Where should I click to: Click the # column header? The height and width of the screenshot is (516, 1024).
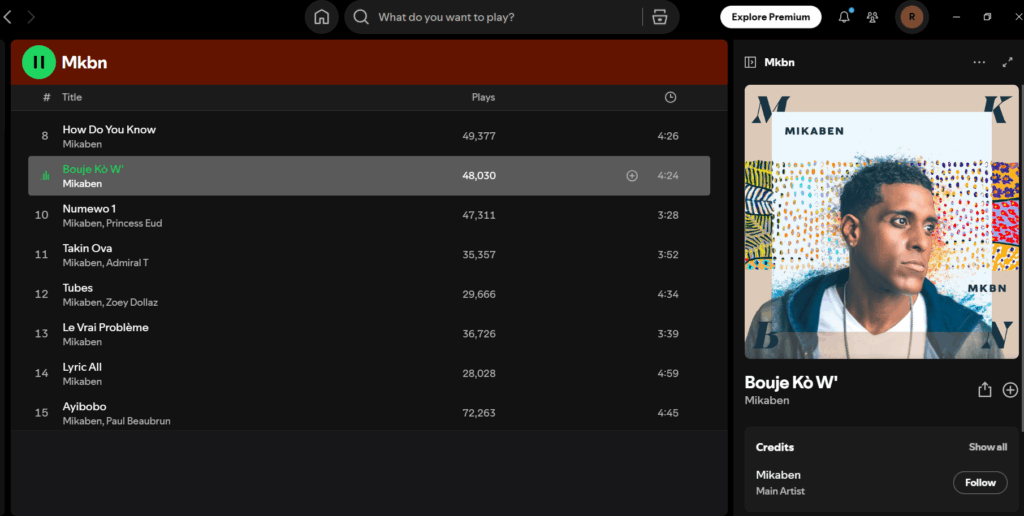coord(46,97)
